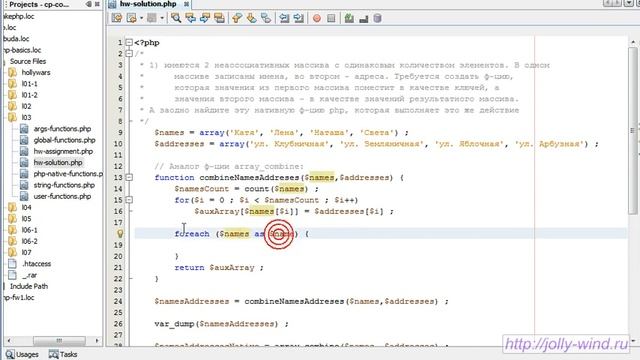
Task: Select the Include Path node
Action: 29,286
